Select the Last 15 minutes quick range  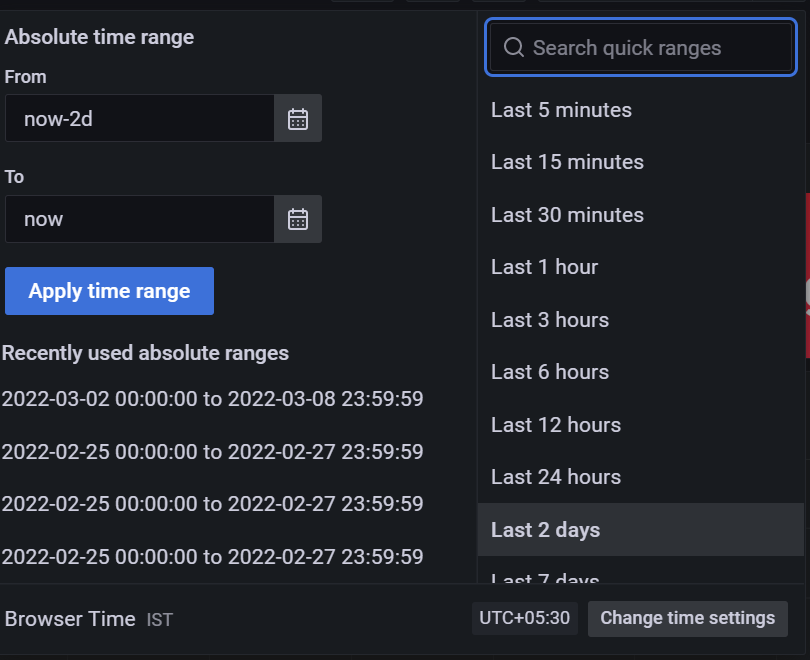[x=567, y=162]
